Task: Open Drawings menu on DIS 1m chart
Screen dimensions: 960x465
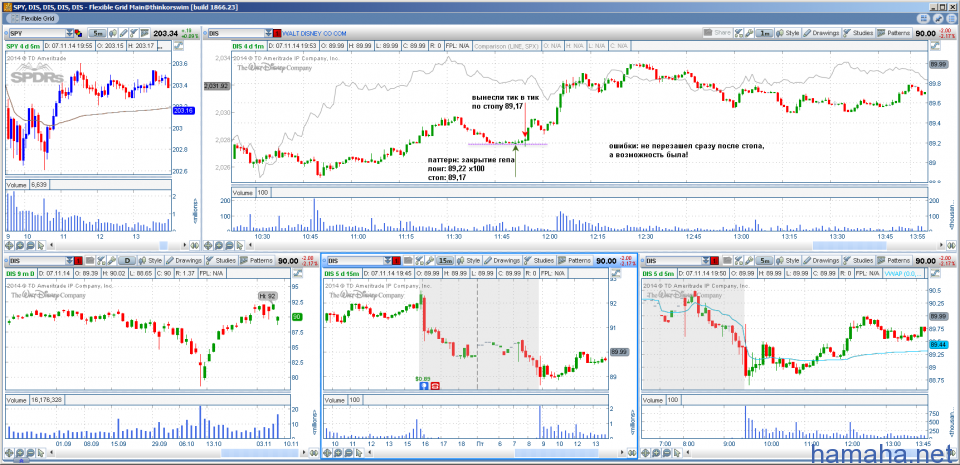Action: tap(821, 33)
